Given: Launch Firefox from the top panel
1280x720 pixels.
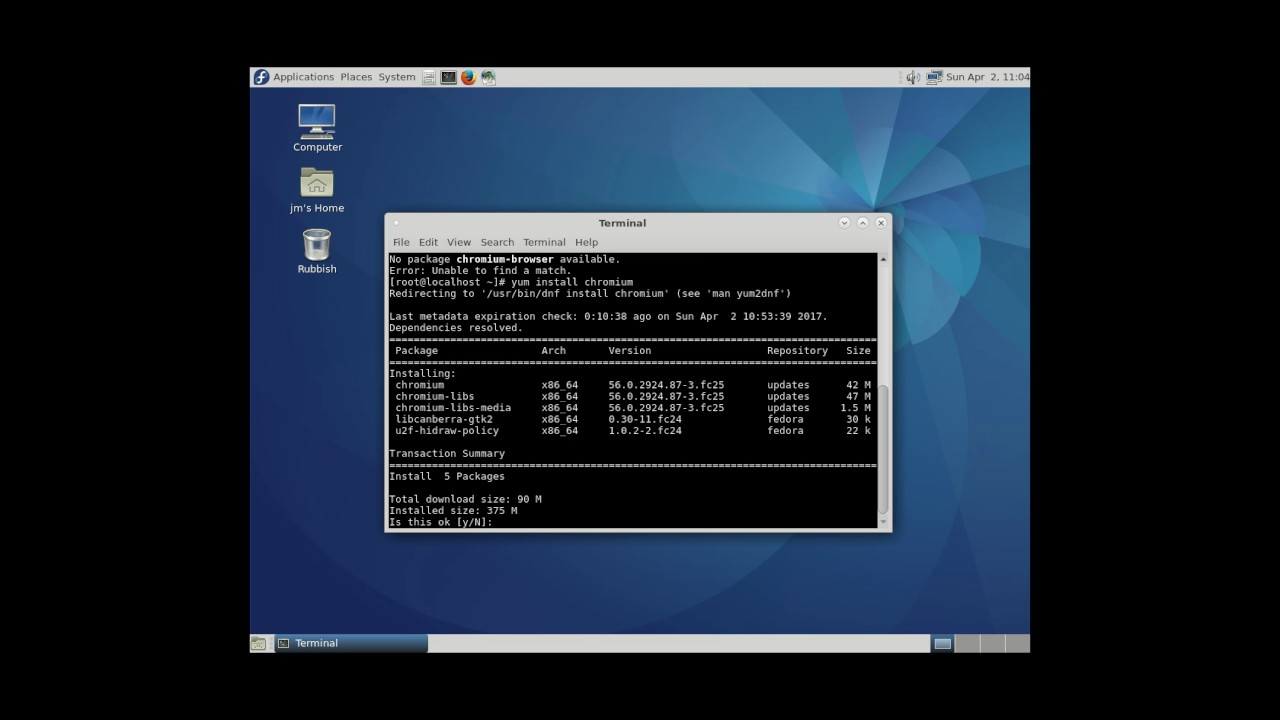Looking at the screenshot, I should [x=468, y=77].
